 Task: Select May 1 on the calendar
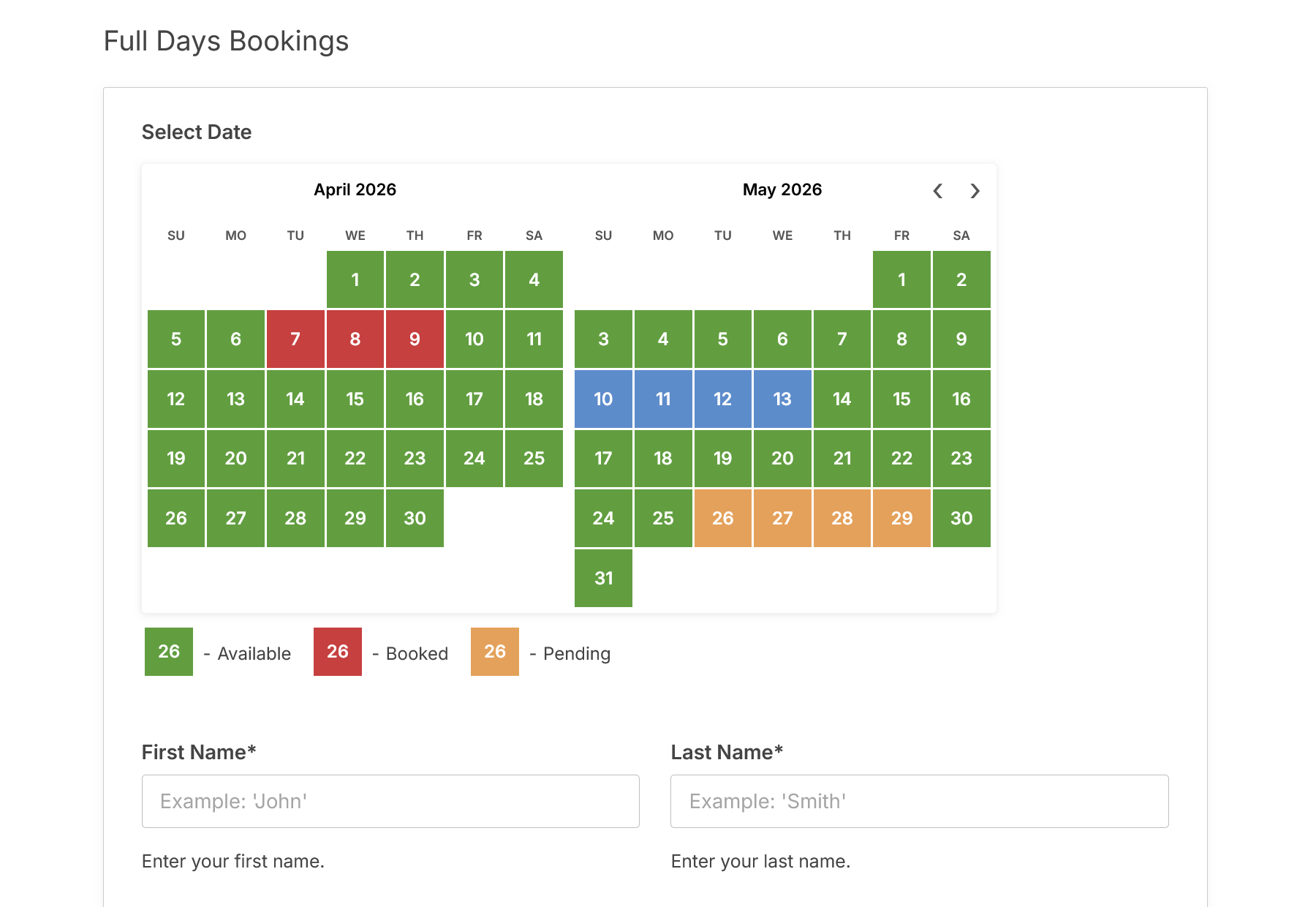pyautogui.click(x=901, y=279)
